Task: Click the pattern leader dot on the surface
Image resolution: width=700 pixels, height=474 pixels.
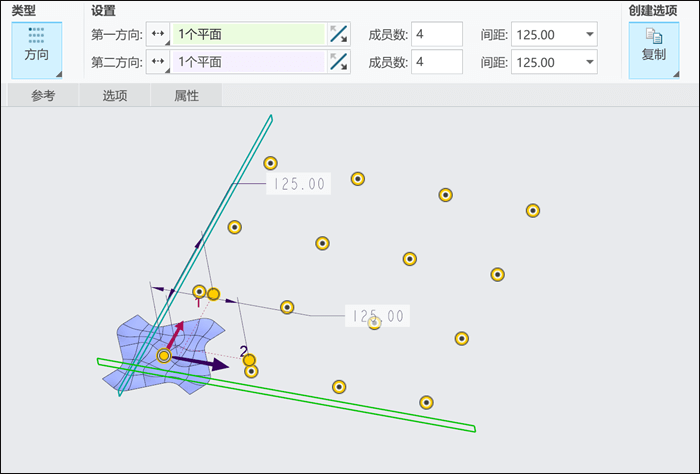Action: [164, 356]
